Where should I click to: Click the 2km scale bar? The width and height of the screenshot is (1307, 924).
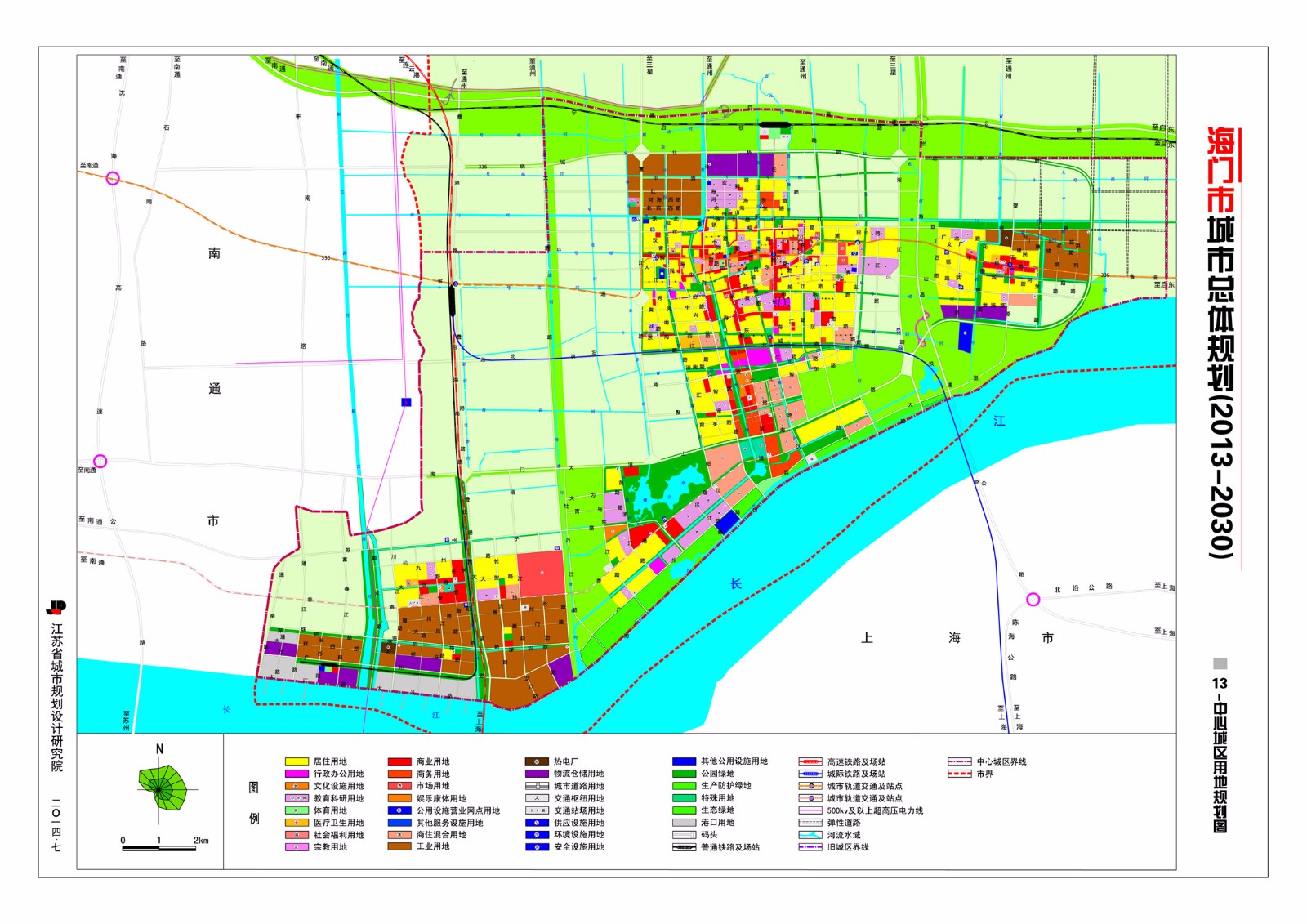[x=159, y=849]
